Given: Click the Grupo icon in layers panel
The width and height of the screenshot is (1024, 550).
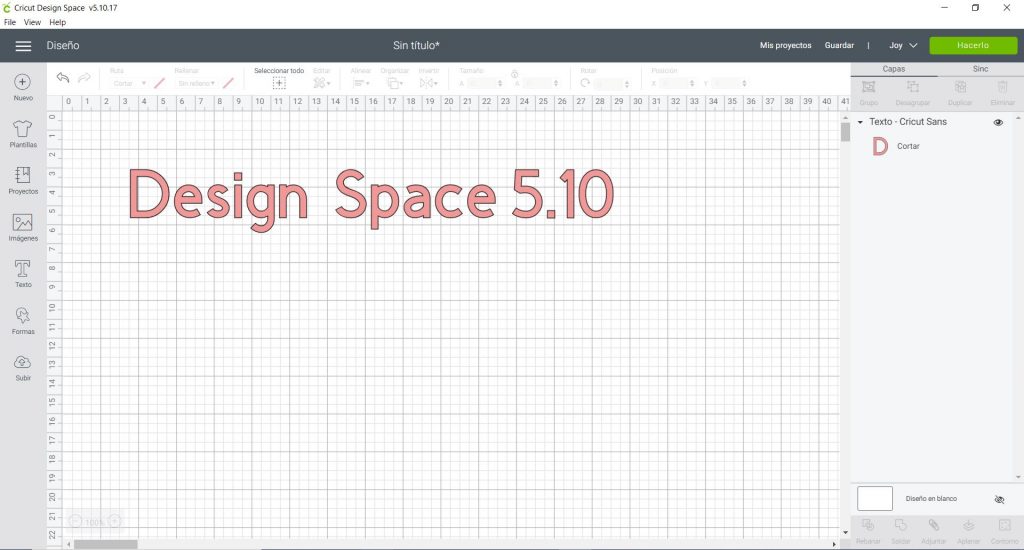Looking at the screenshot, I should pyautogui.click(x=869, y=87).
